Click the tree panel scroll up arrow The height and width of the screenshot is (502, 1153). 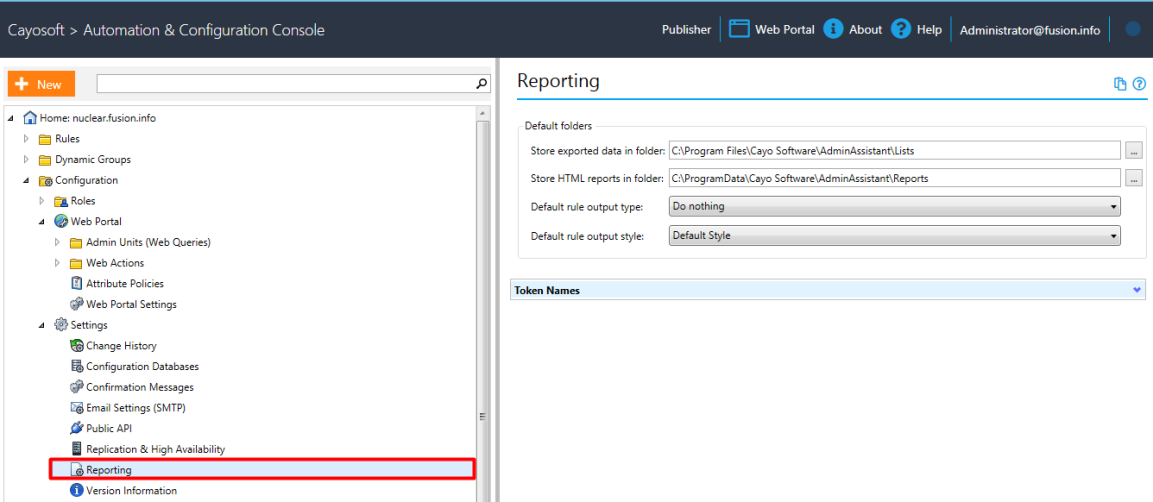(x=482, y=113)
